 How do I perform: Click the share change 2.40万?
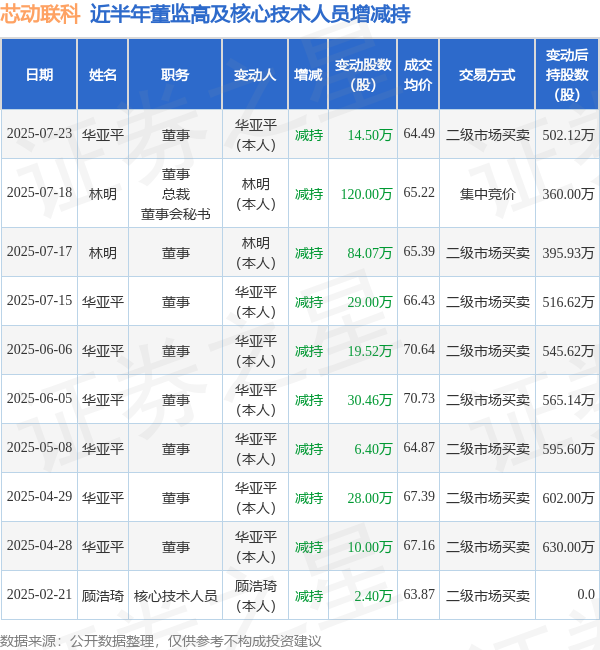[373, 596]
